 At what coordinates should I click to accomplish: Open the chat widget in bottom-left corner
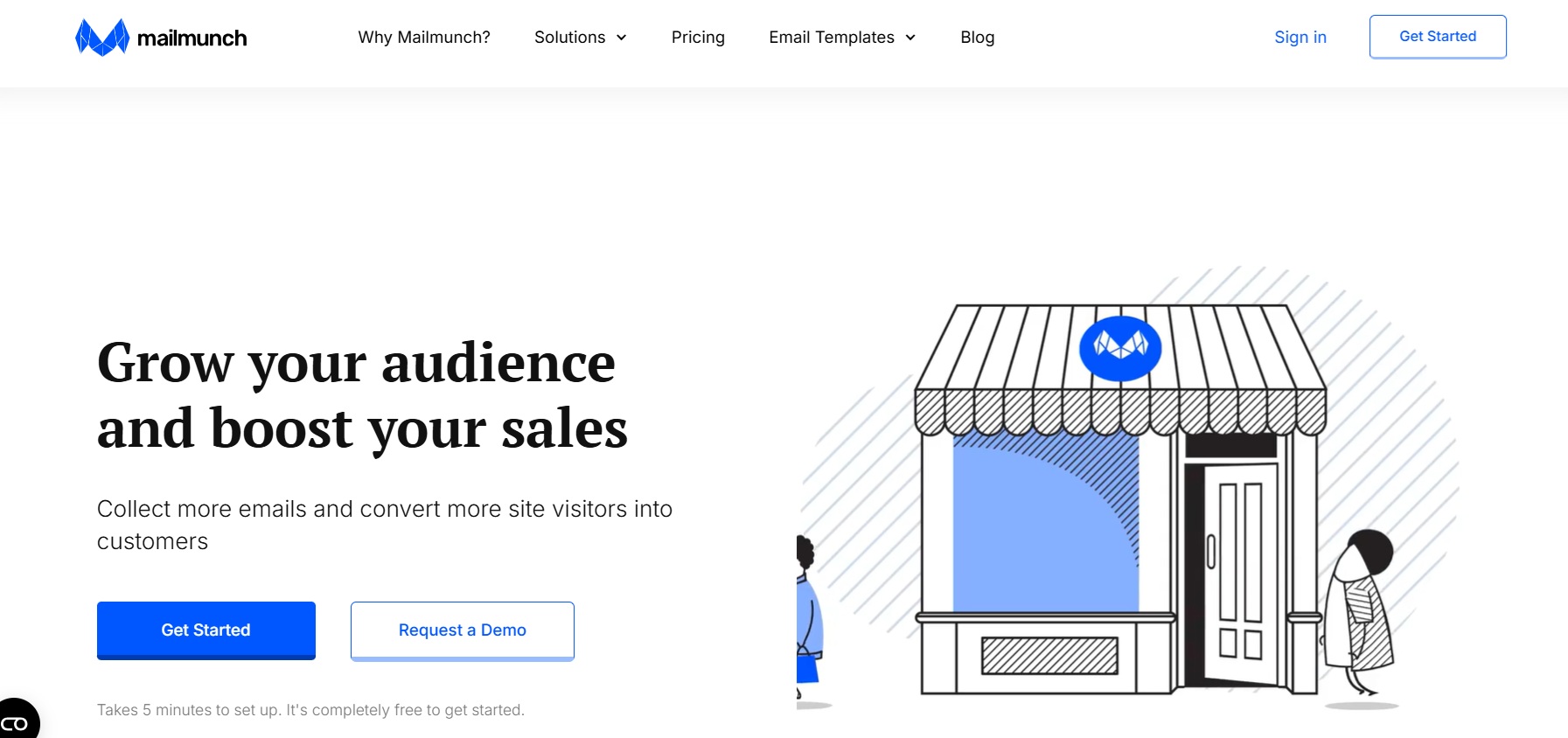tap(16, 721)
